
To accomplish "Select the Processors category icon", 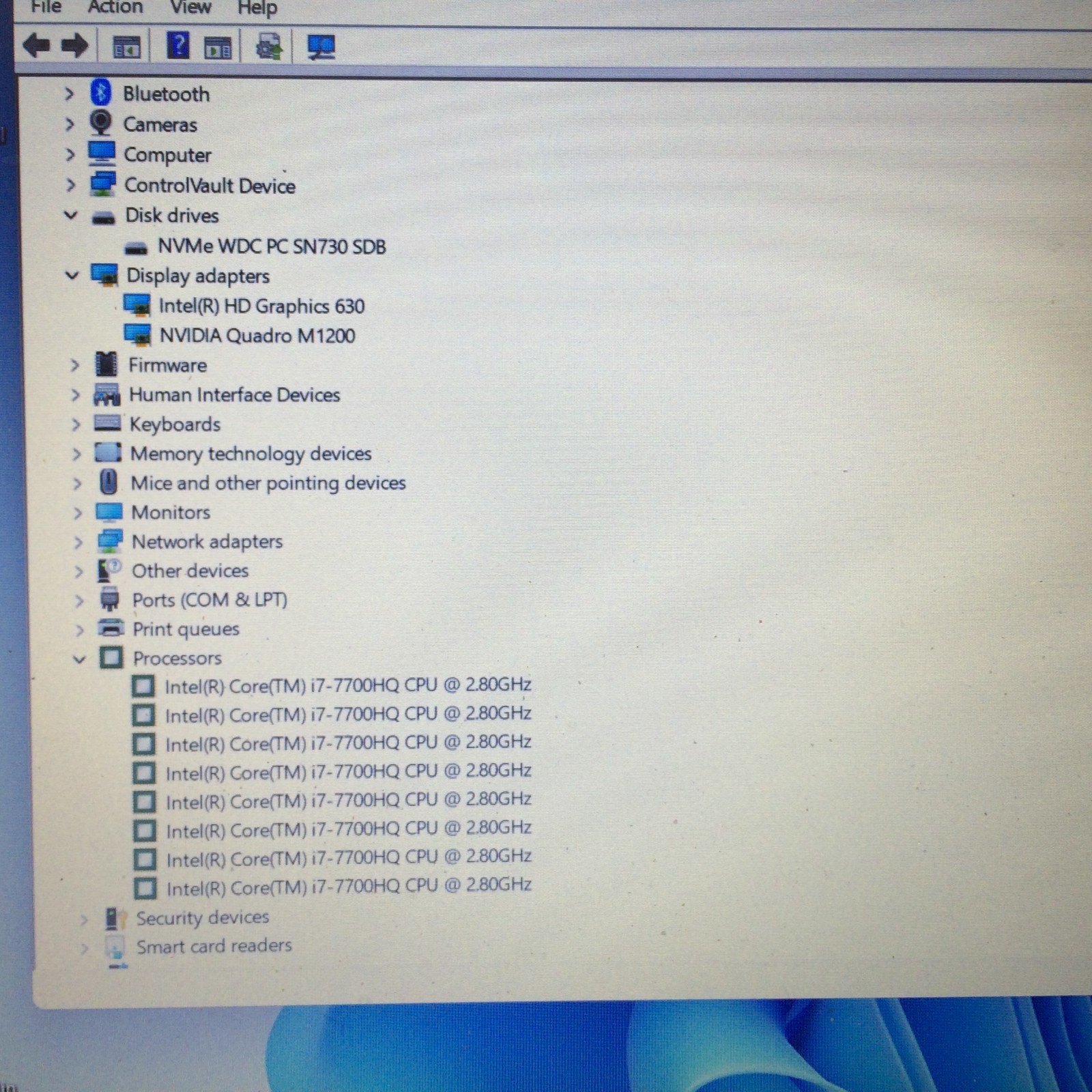I will click(x=111, y=658).
